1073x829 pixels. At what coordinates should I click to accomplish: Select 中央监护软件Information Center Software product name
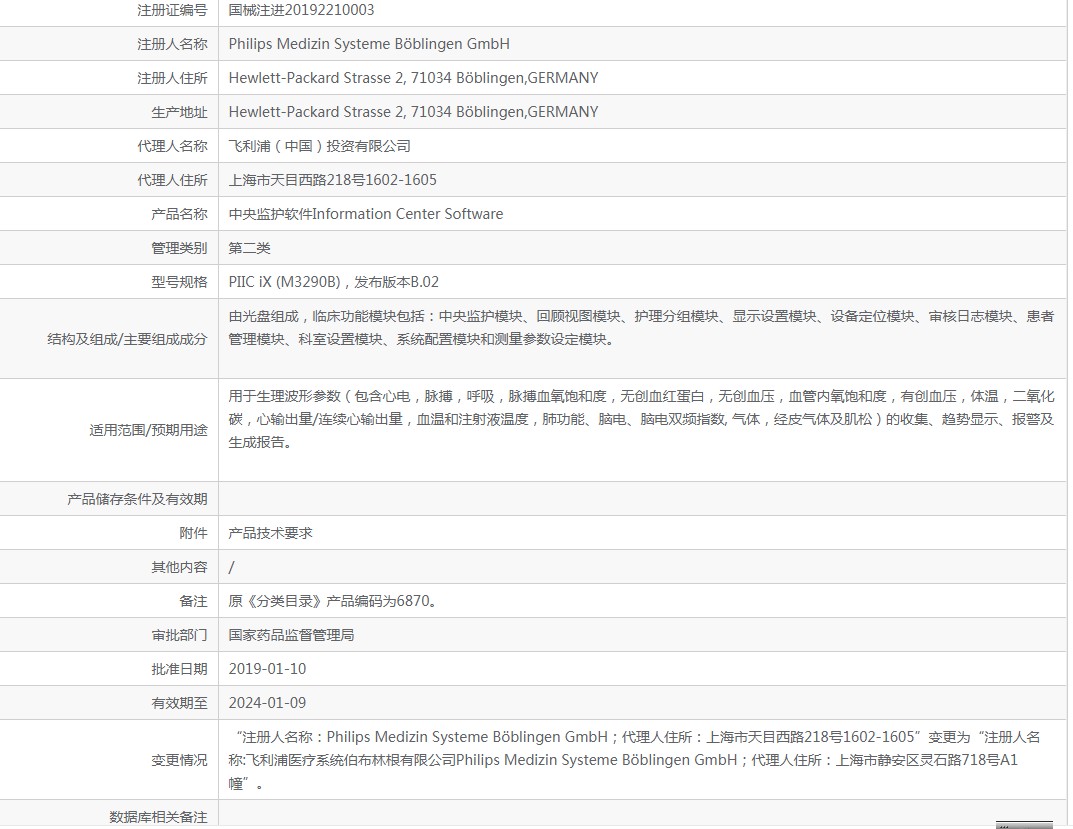pos(365,214)
